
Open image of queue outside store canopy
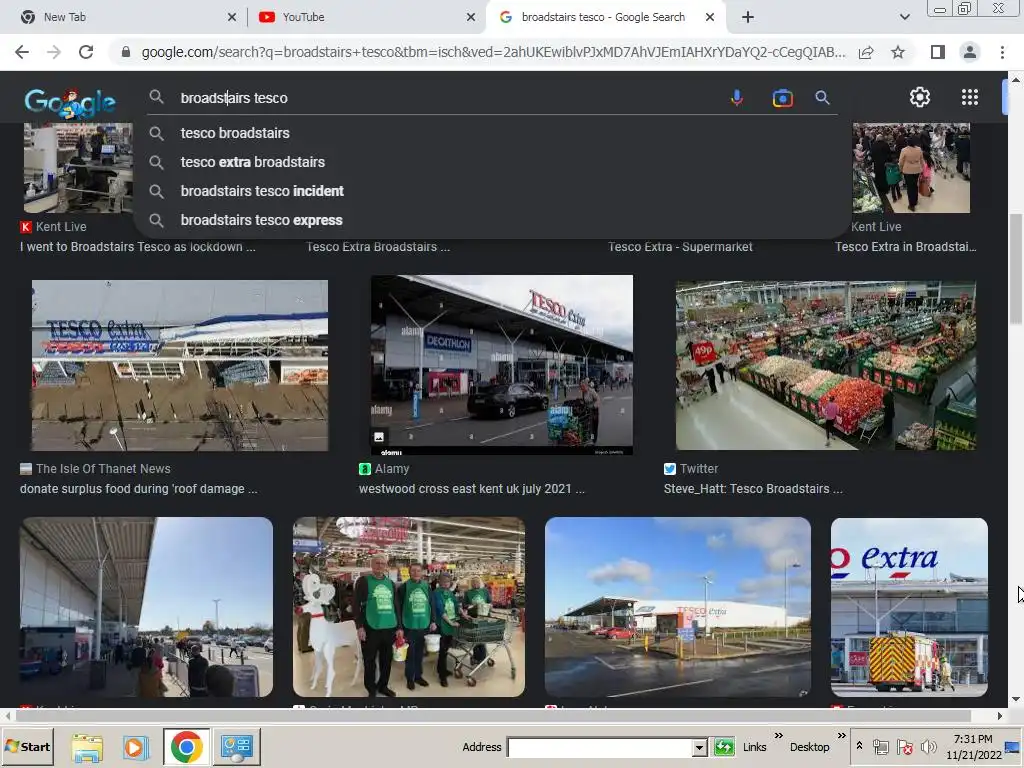coord(146,607)
